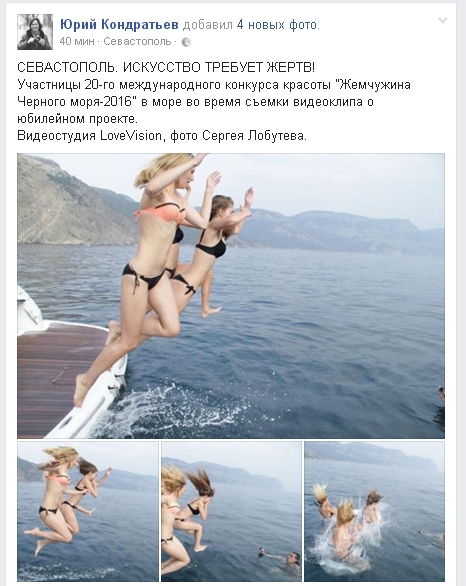Screen dimensions: 466x586
Task: Click the public privacy globe icon
Action: coord(186,42)
